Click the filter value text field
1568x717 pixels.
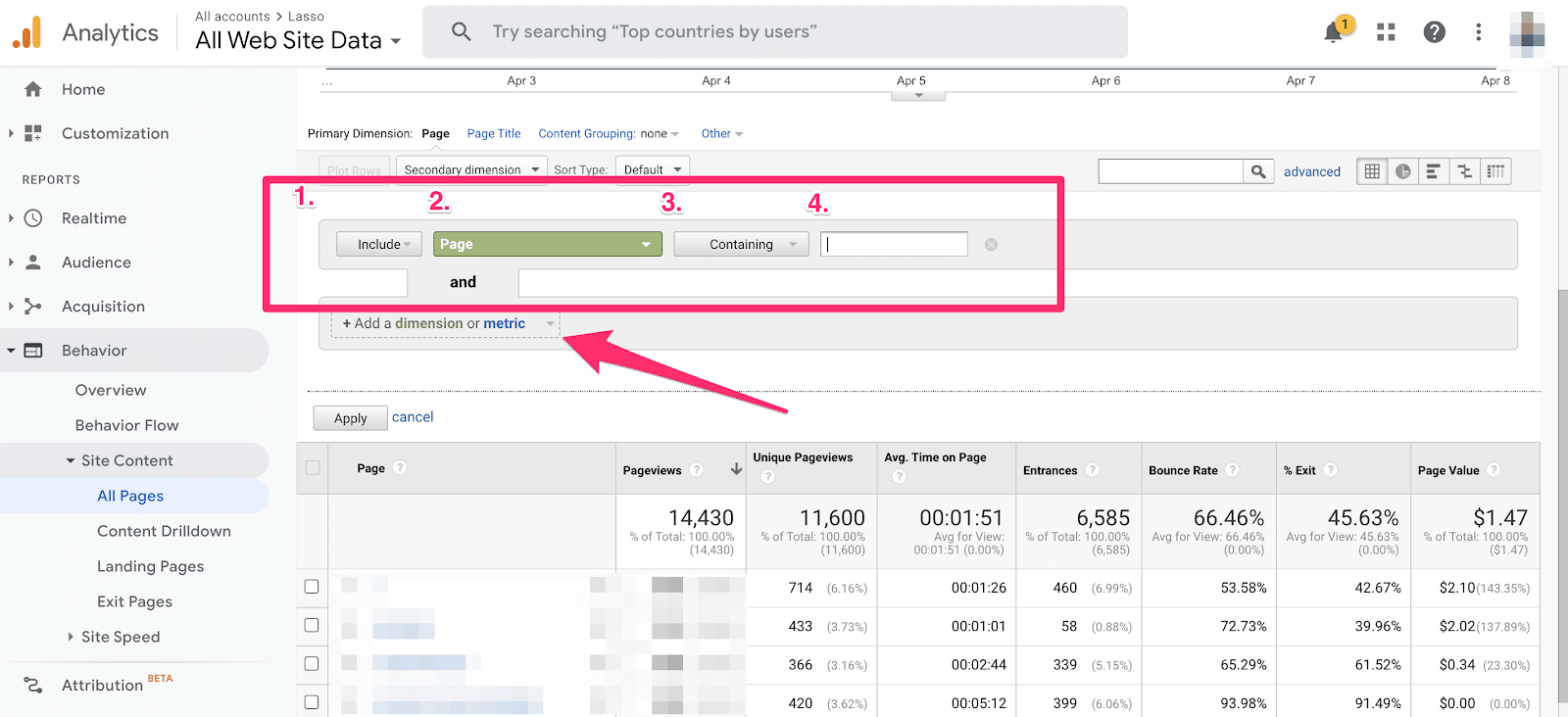pos(894,244)
